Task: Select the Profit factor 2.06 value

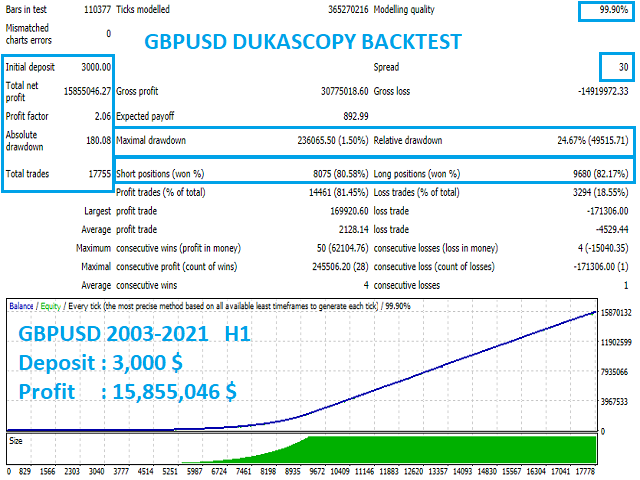Action: coord(98,117)
